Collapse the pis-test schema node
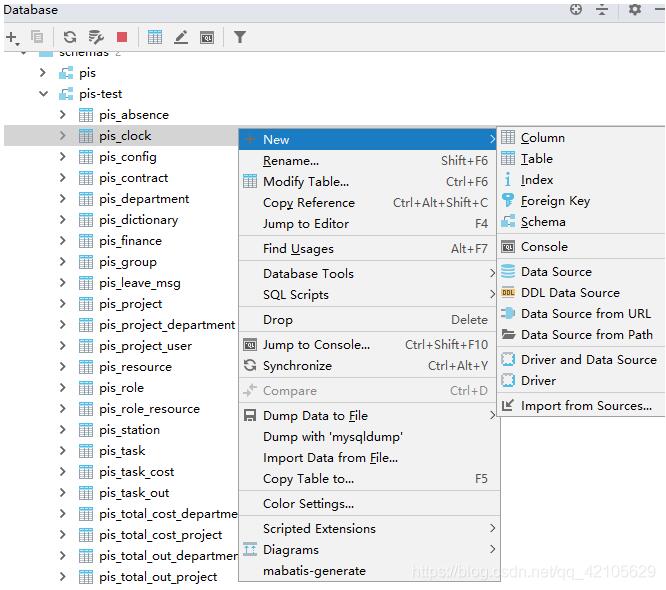Viewport: 666px width, 590px height. coord(43,94)
